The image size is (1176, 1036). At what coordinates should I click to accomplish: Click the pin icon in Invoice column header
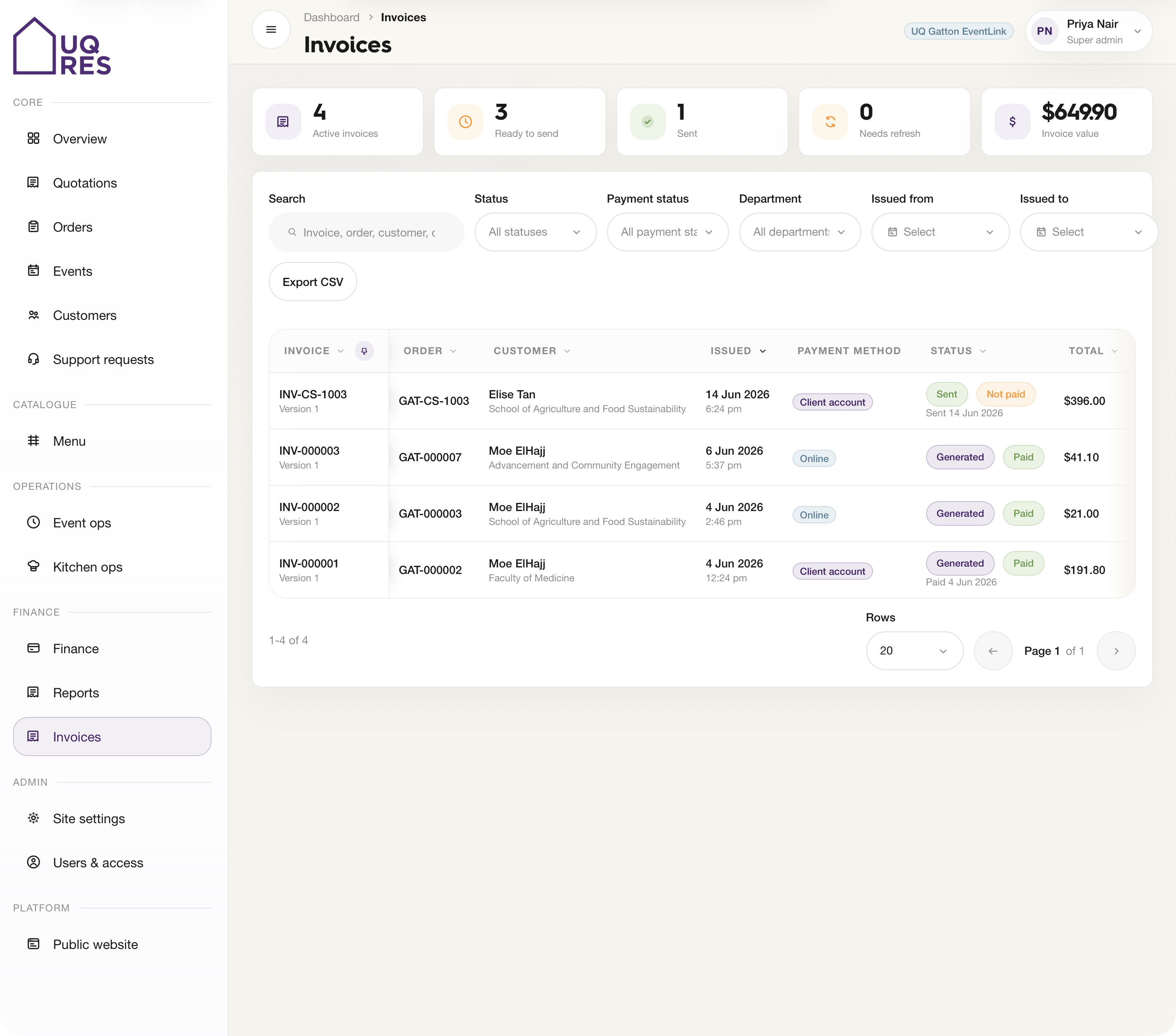364,351
